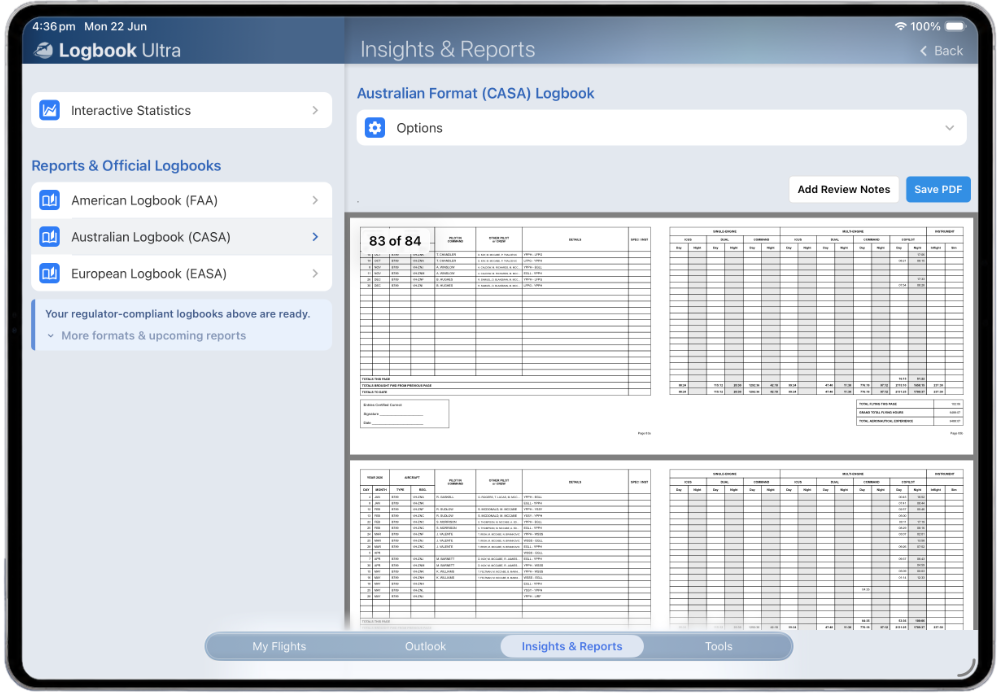Switch to My Flights tab

pyautogui.click(x=279, y=647)
